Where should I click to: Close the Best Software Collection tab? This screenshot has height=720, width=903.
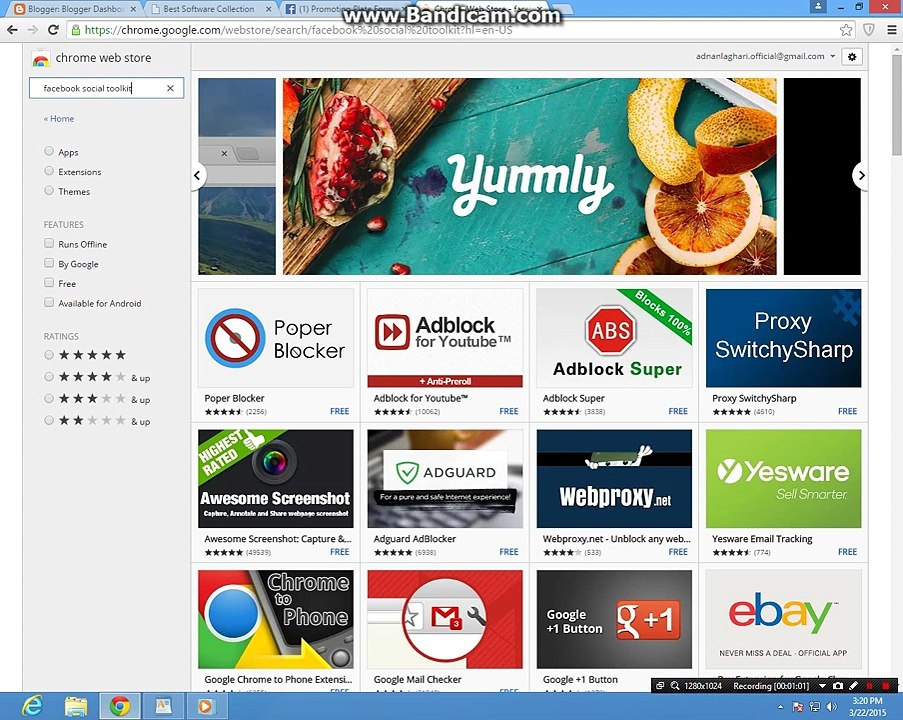269,9
